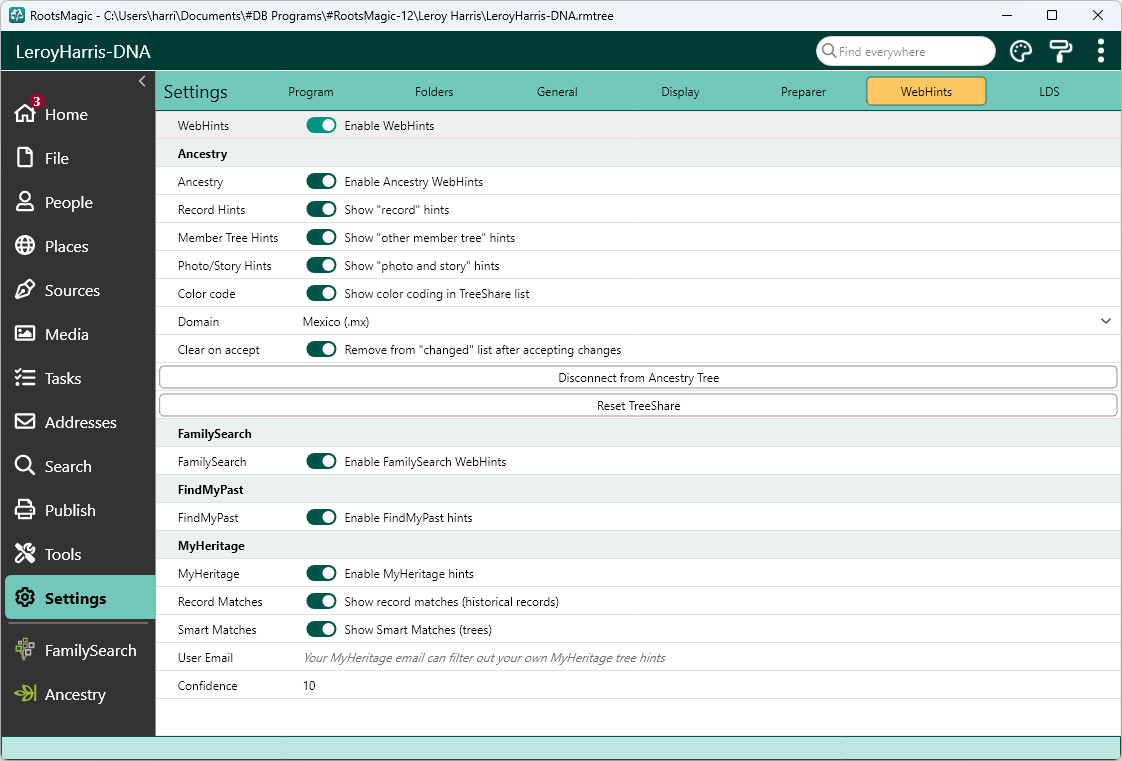Click the Color code row label
This screenshot has width=1122, height=761.
(x=206, y=293)
